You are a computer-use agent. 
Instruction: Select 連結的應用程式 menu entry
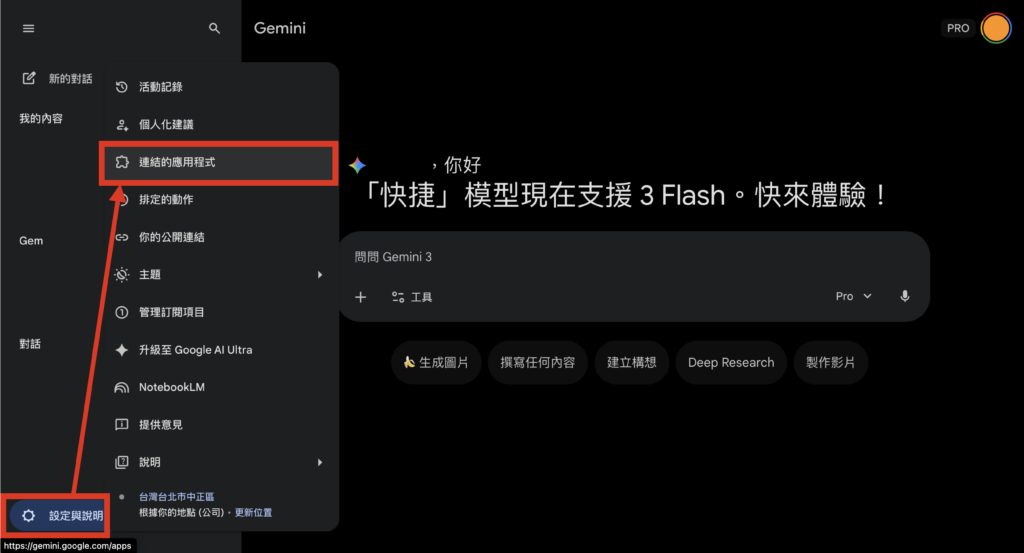219,162
